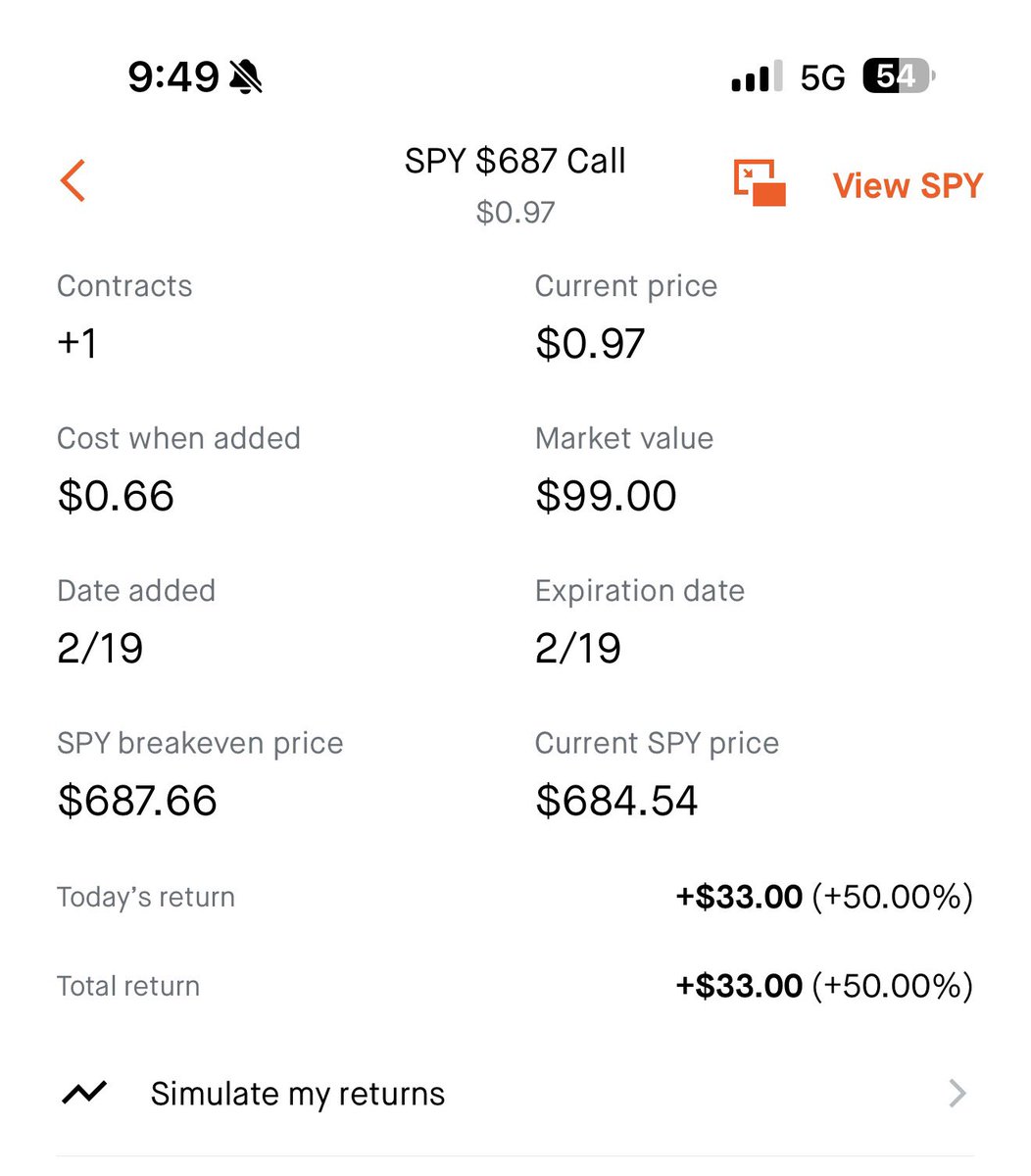Tap the Current SPY price $684.54
The height and width of the screenshot is (1176, 1031).
616,801
